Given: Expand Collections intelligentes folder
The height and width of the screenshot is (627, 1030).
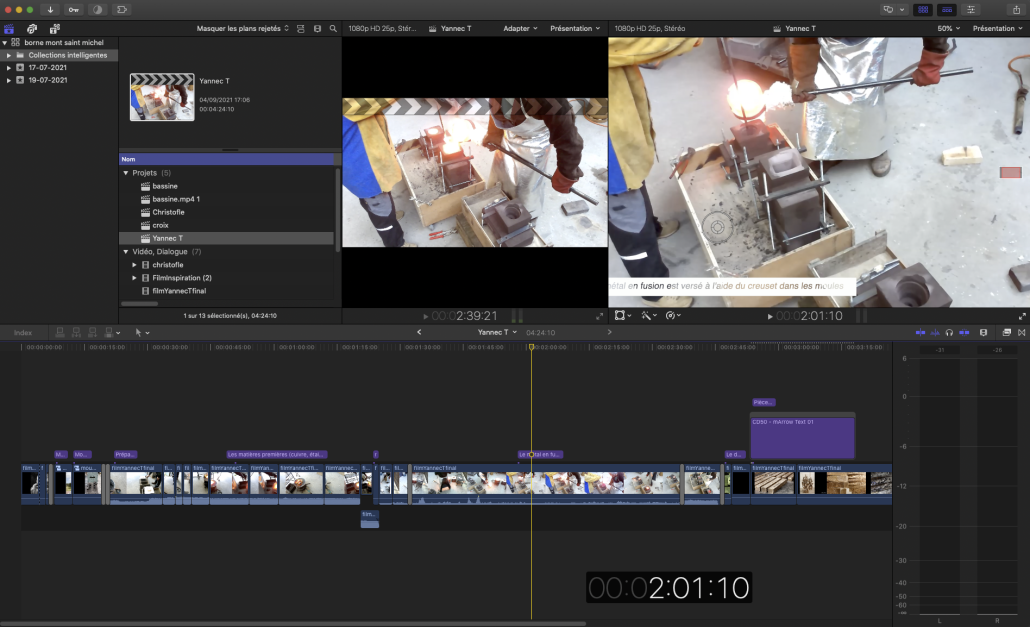Looking at the screenshot, I should (x=9, y=56).
